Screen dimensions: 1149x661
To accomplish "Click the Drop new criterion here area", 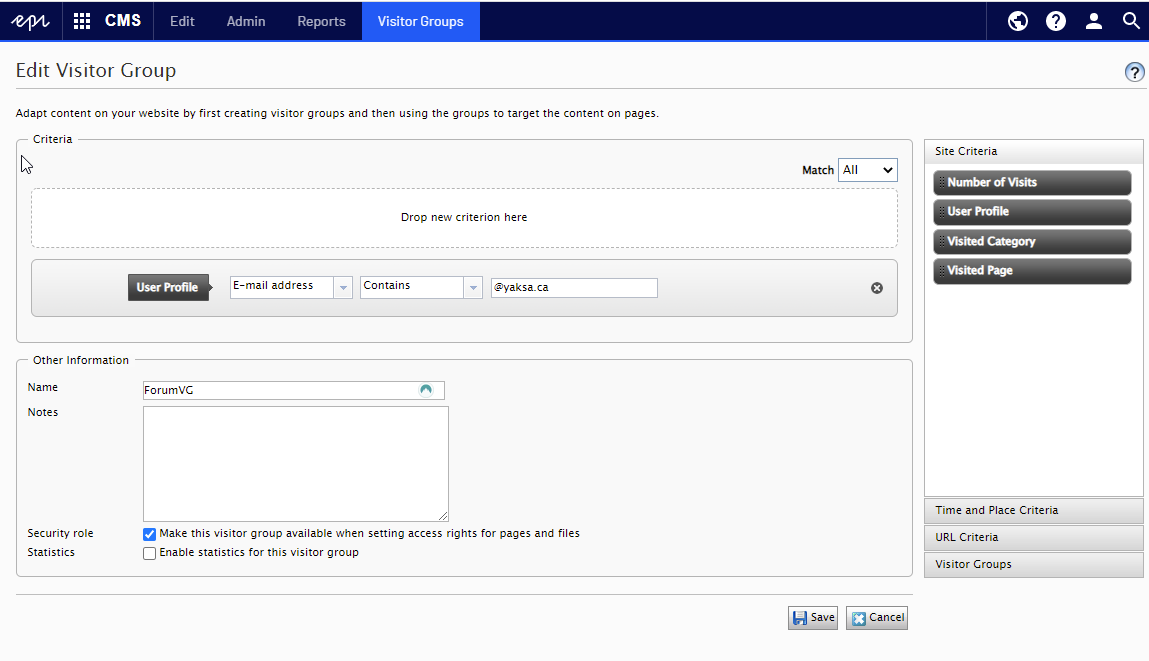I will pos(464,218).
